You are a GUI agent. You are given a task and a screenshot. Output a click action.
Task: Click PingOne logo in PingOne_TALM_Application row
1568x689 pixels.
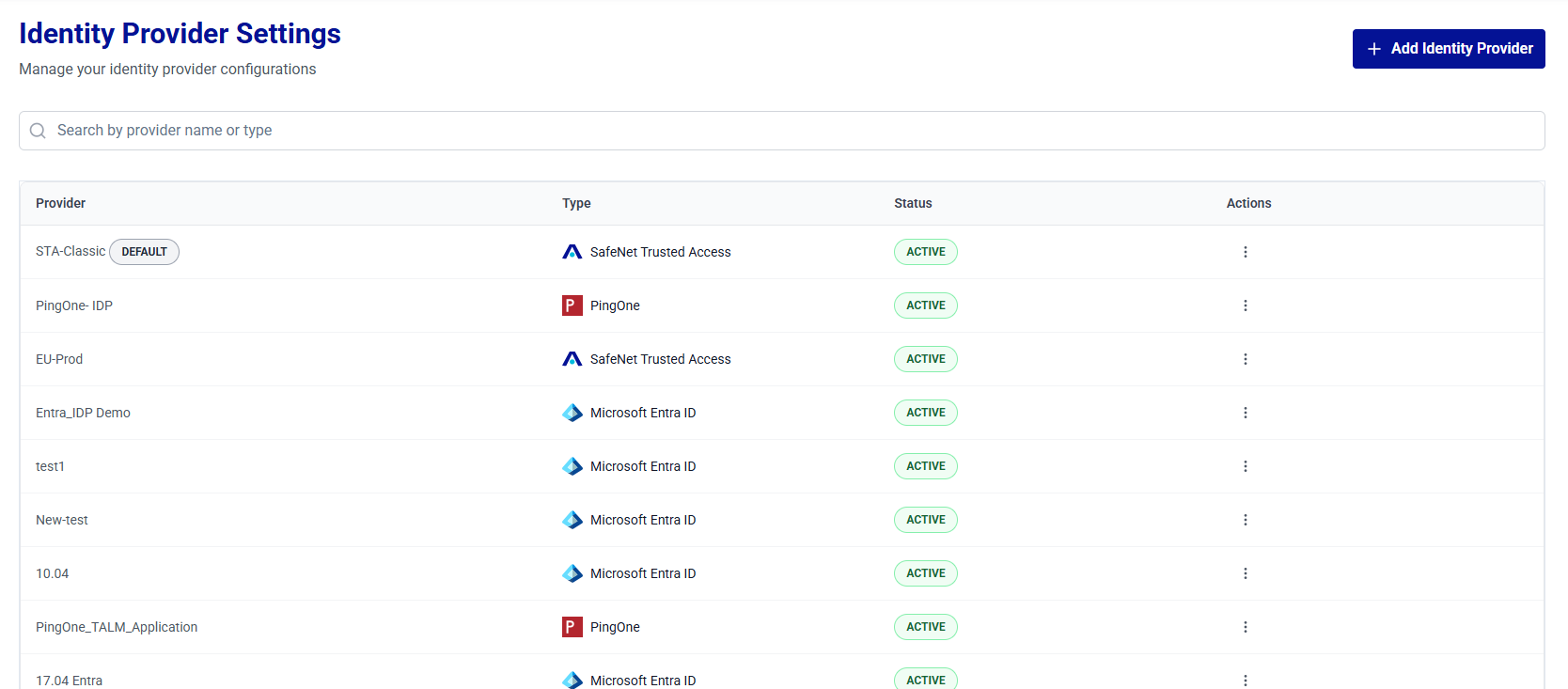[572, 627]
